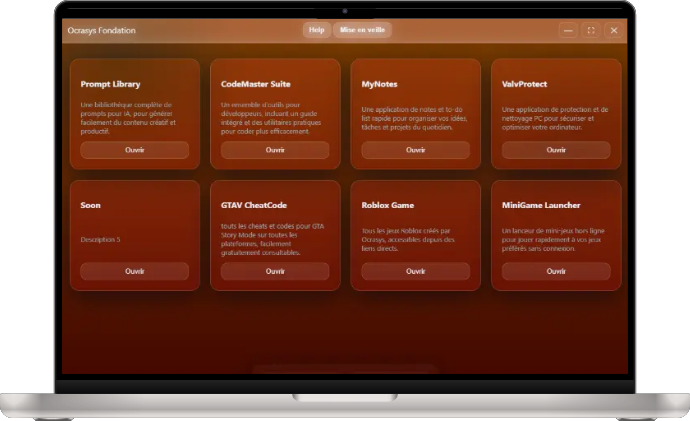Select the Prompt Library card title

[x=110, y=84]
